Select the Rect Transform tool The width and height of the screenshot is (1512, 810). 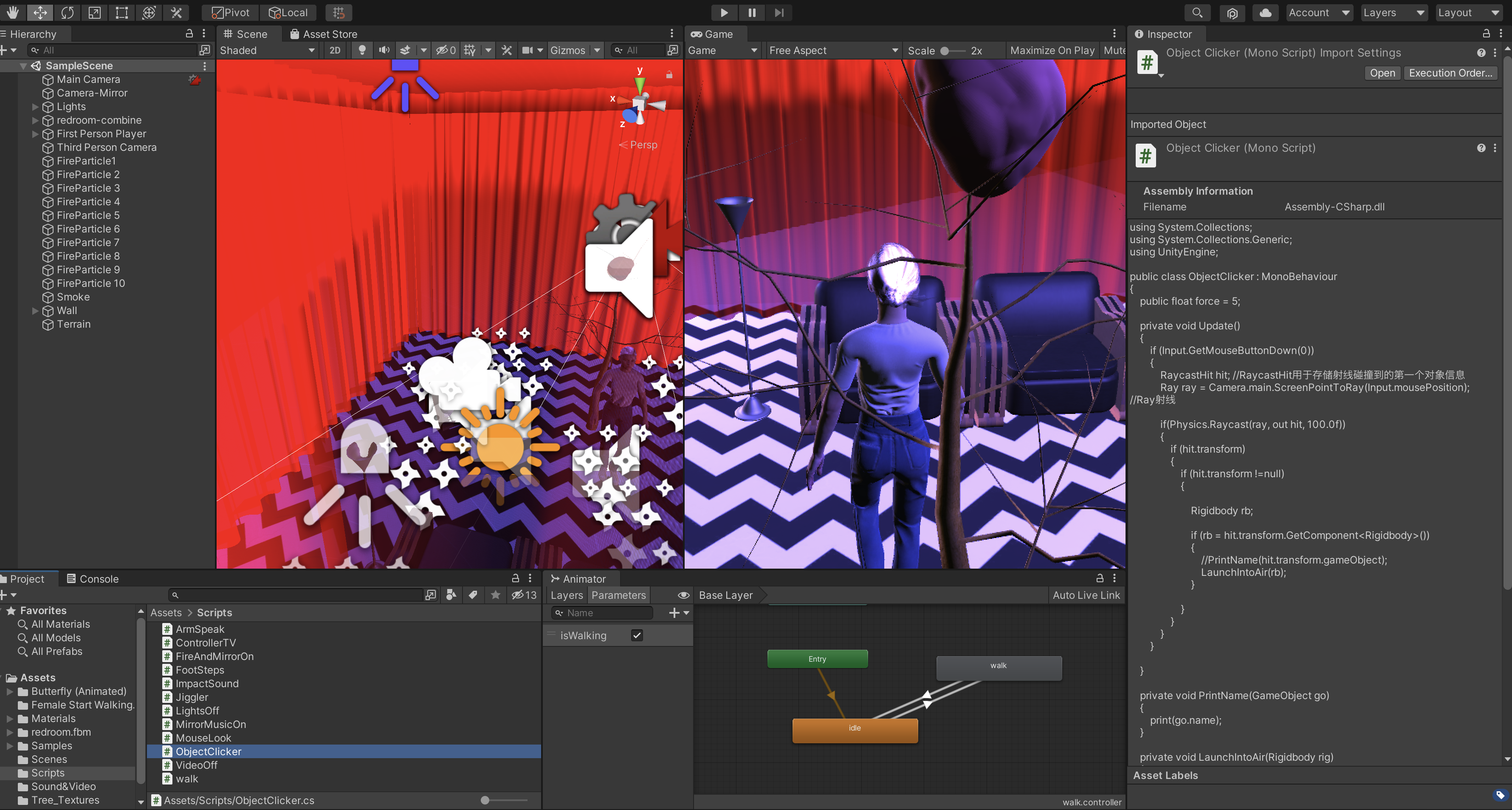(121, 12)
